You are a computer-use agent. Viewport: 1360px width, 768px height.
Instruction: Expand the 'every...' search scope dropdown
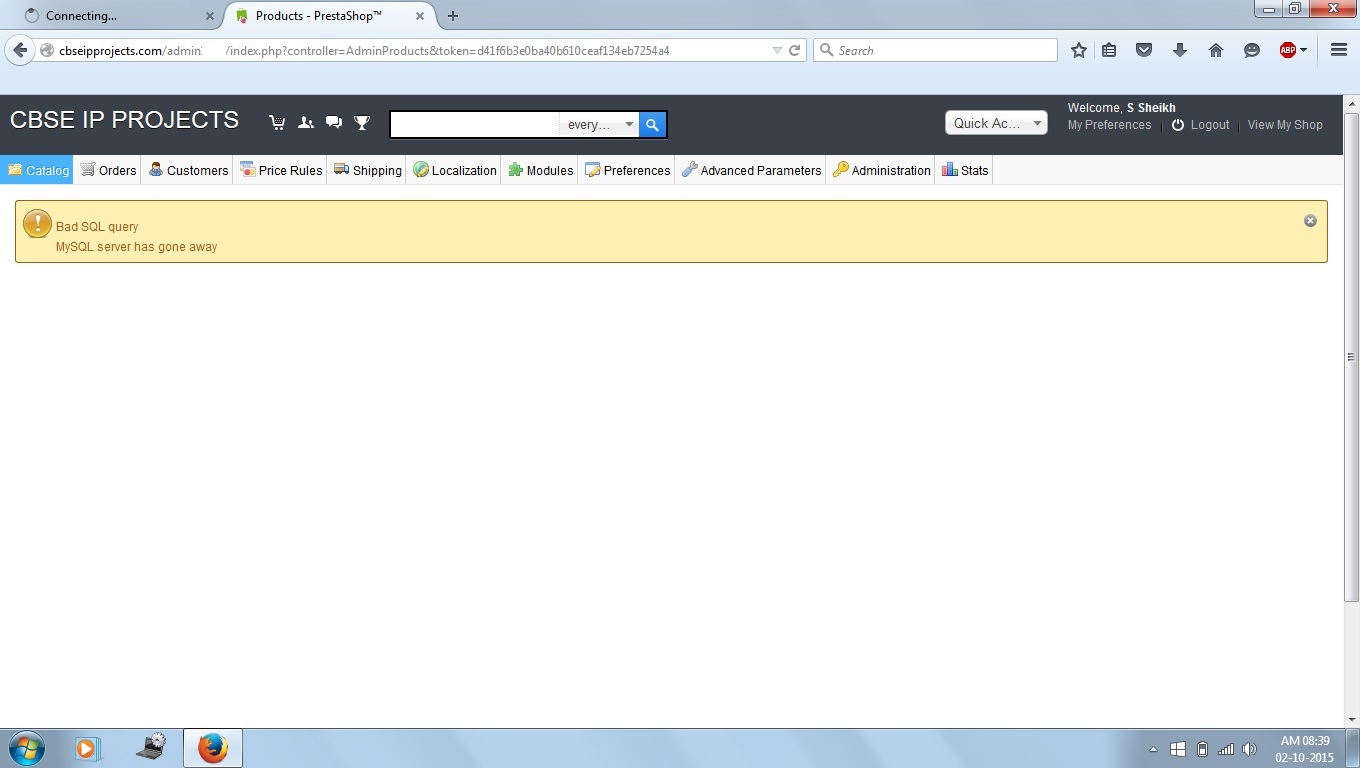(600, 125)
